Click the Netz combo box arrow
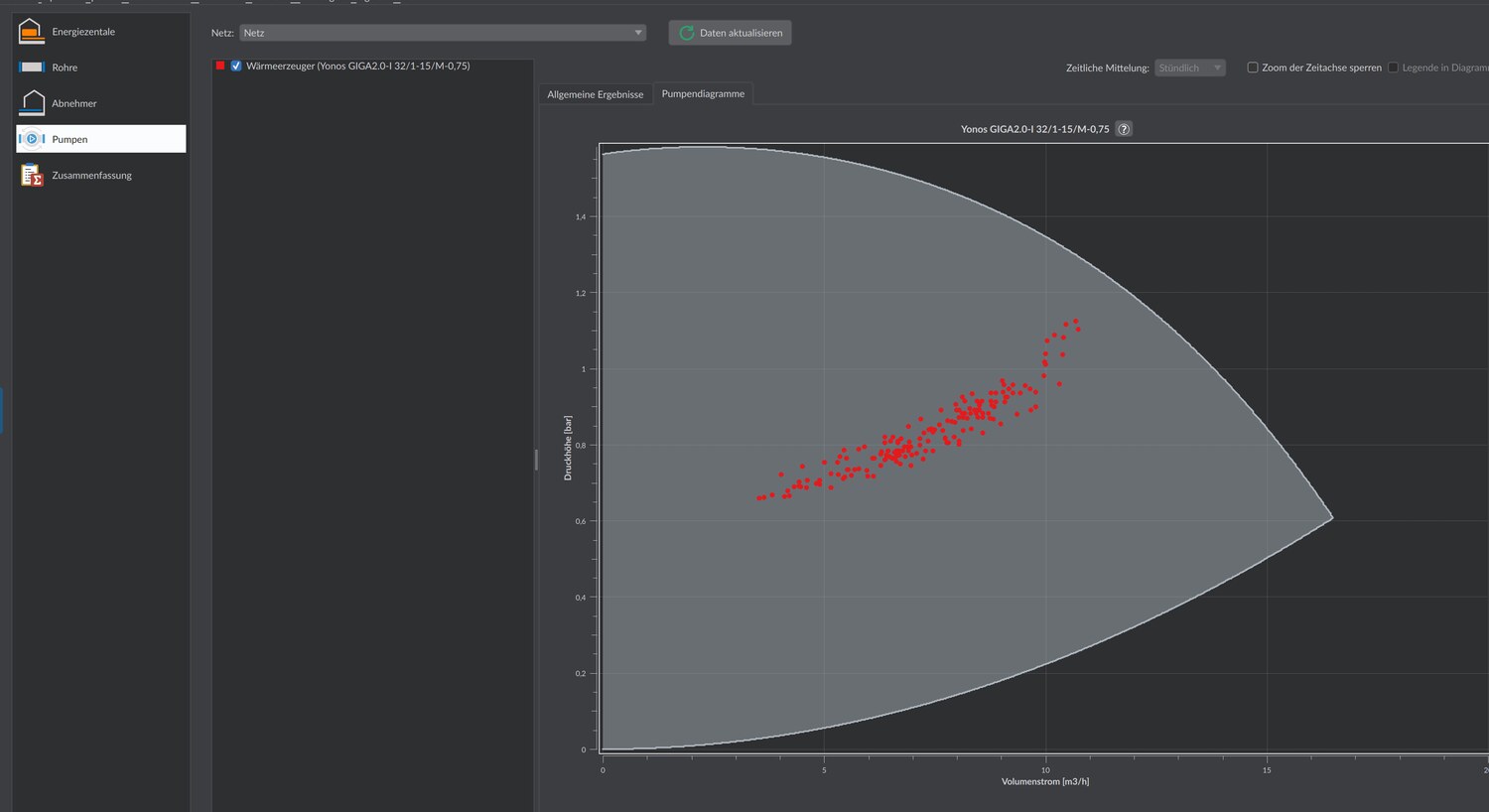Image resolution: width=1489 pixels, height=812 pixels. click(638, 33)
